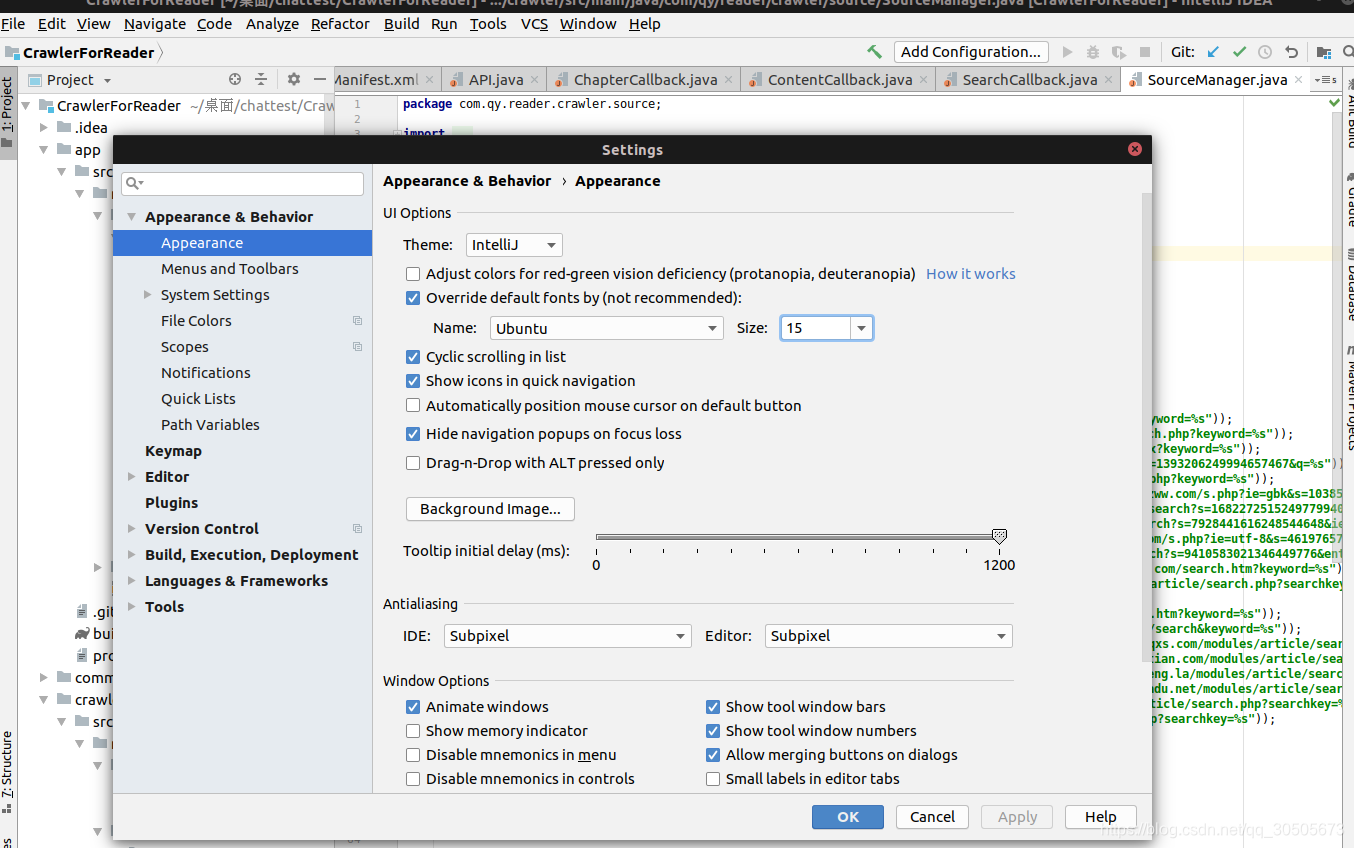Open the IDE antialiasing Subpixel dropdown

[x=567, y=636]
